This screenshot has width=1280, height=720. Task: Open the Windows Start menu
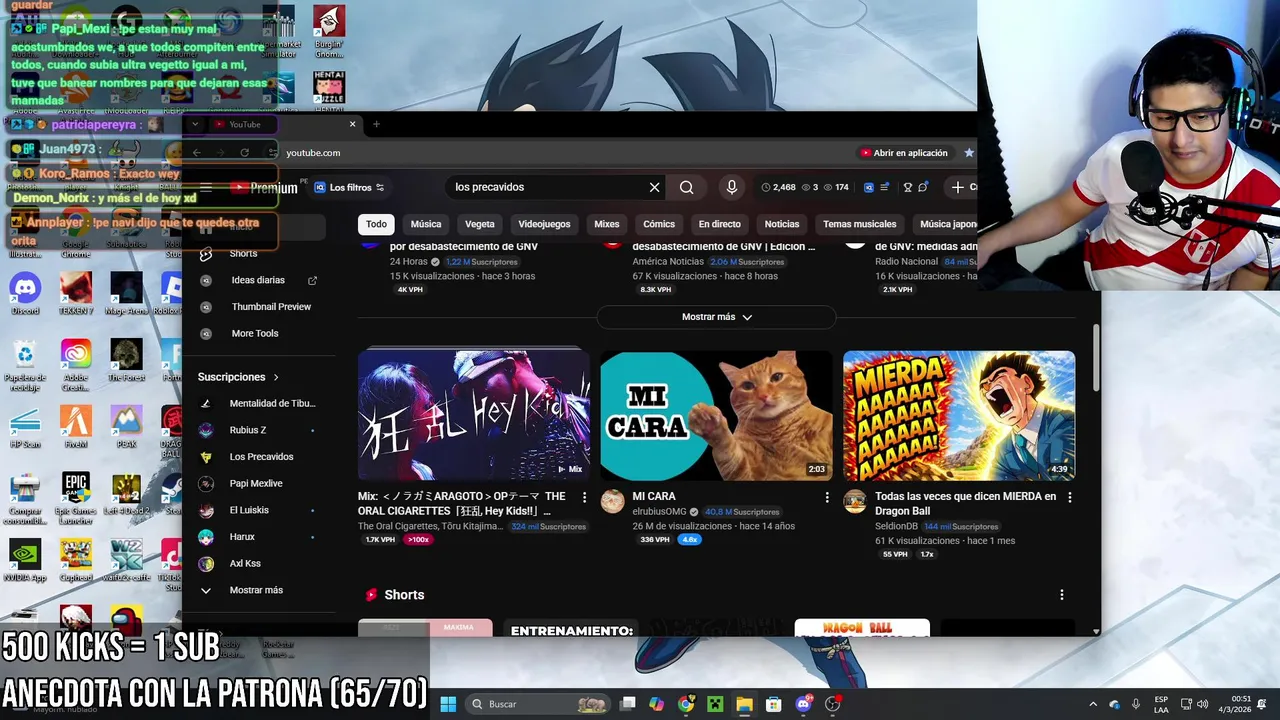click(448, 704)
